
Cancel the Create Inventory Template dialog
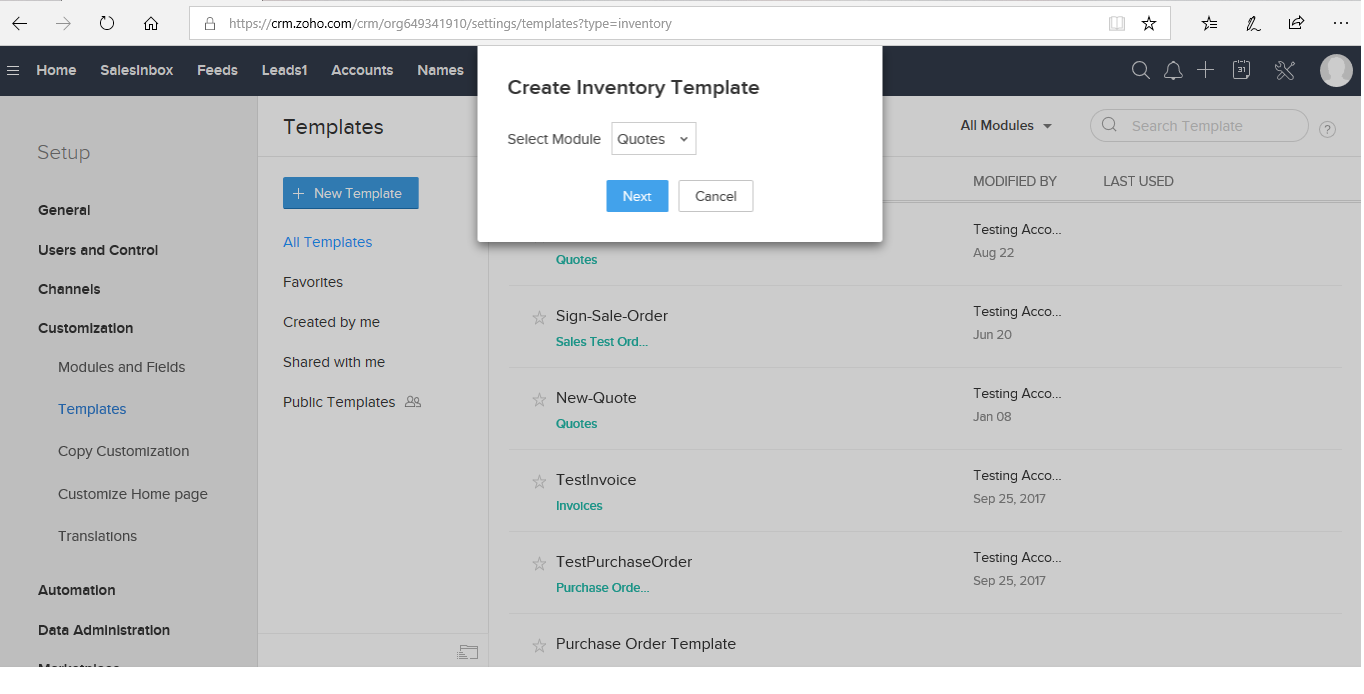pyautogui.click(x=716, y=196)
